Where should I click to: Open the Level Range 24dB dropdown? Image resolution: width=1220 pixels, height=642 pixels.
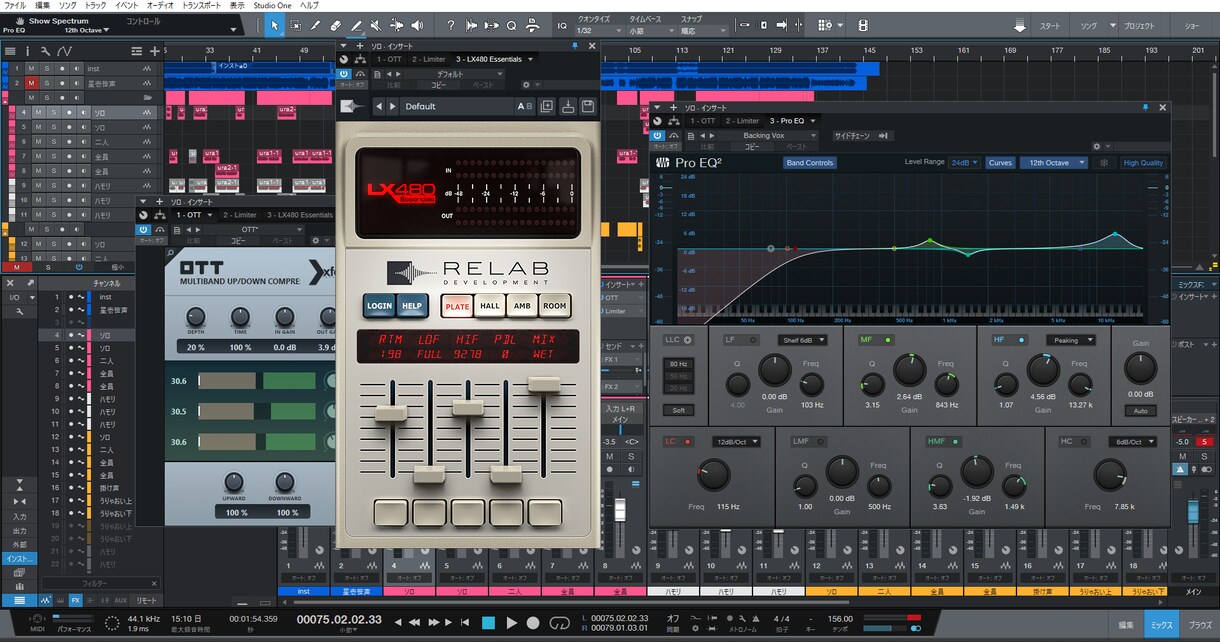(965, 162)
